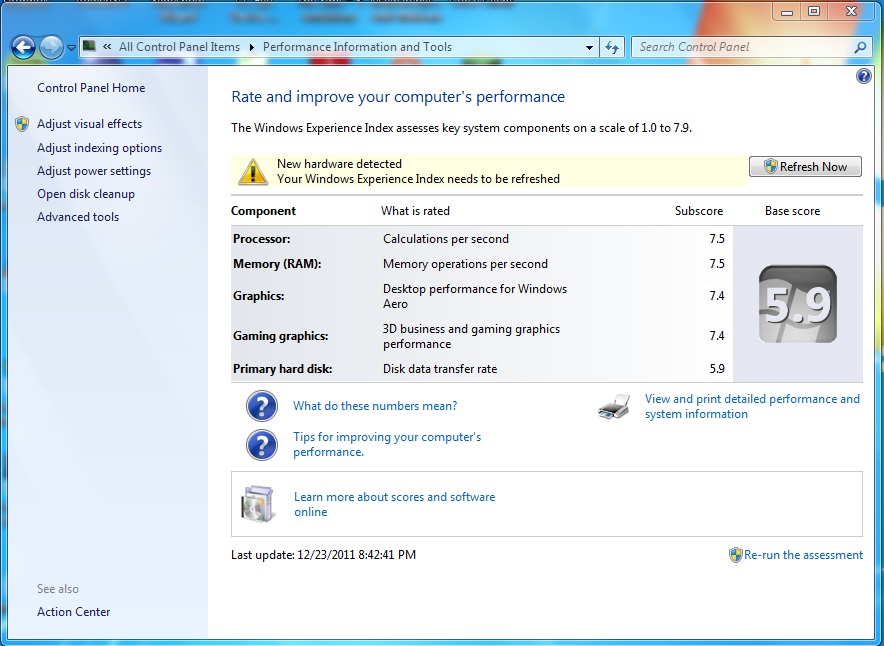Image resolution: width=884 pixels, height=646 pixels.
Task: Click the printer icon
Action: click(x=615, y=406)
